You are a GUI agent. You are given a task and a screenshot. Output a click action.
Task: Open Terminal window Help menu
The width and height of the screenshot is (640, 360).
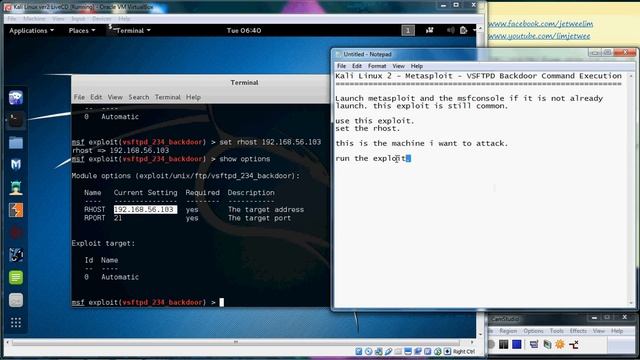[193, 97]
